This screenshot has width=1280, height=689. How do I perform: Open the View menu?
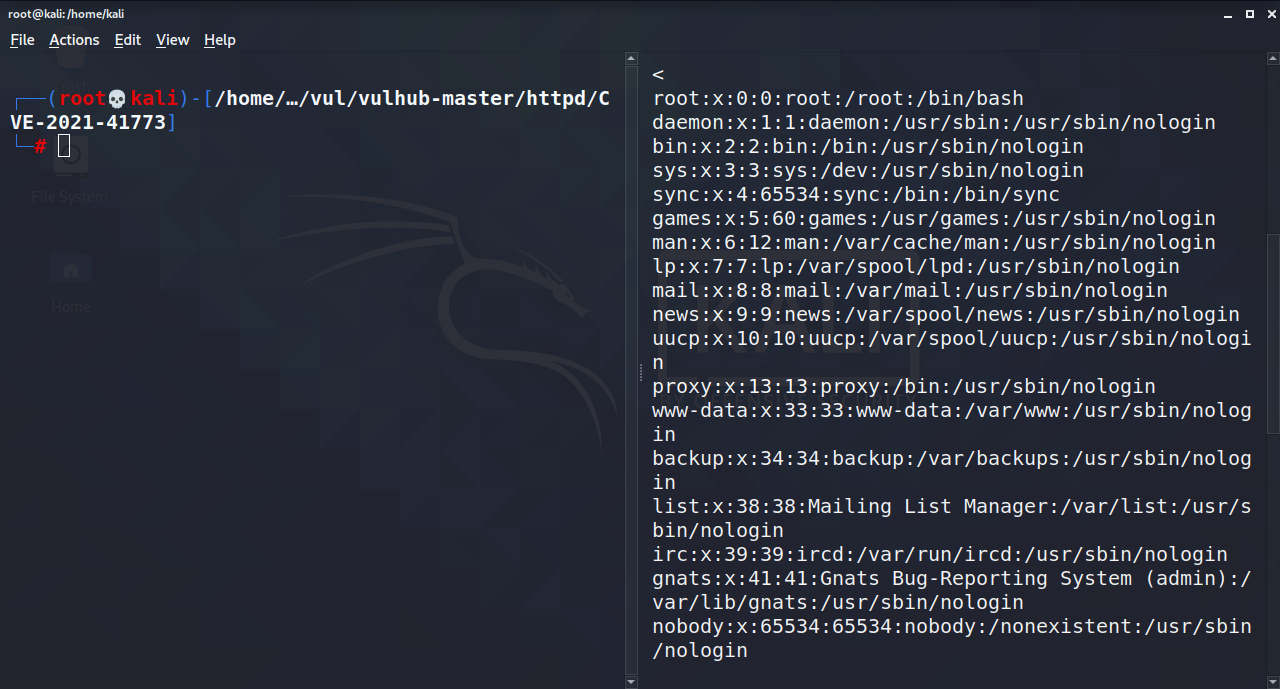172,40
